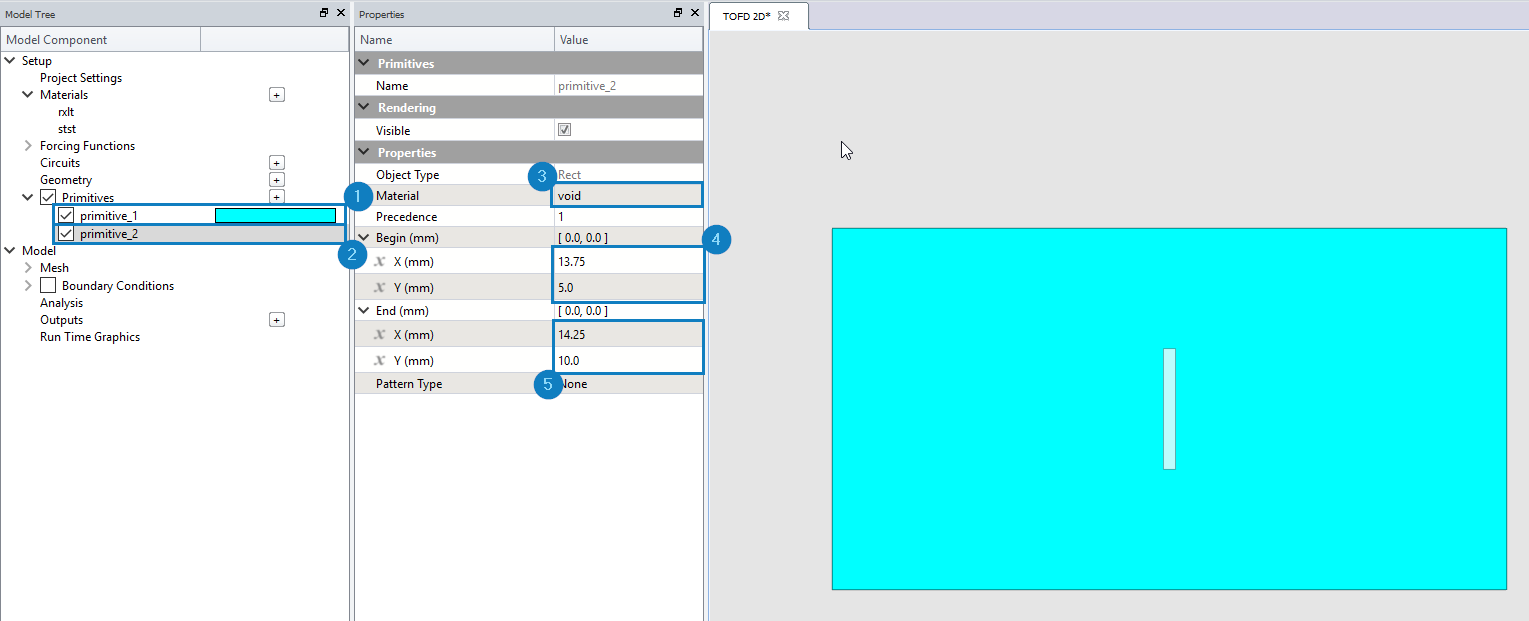This screenshot has width=1529, height=621.
Task: Collapse the Model tree node
Action: pyautogui.click(x=10, y=251)
